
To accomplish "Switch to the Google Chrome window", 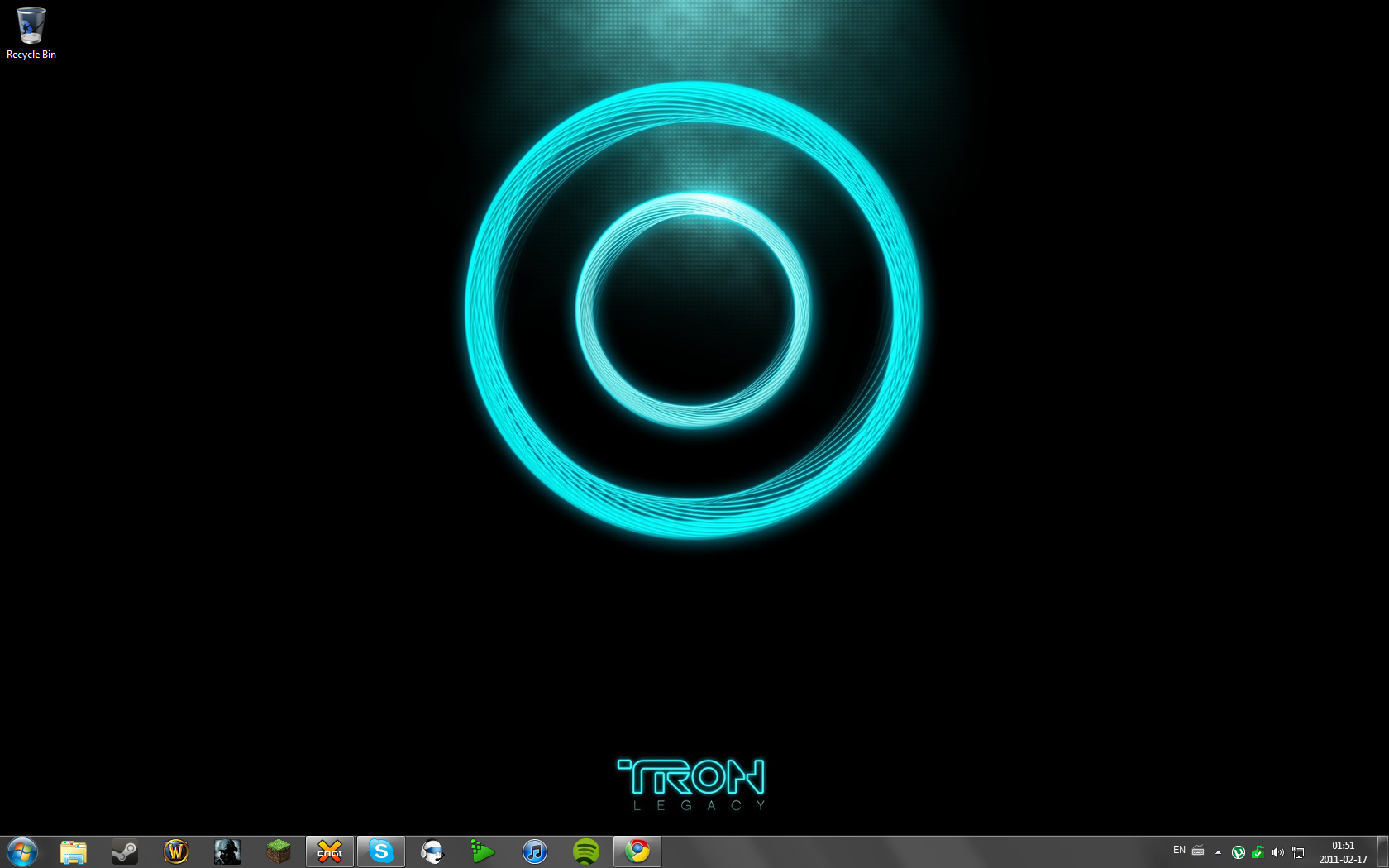I will [x=637, y=851].
